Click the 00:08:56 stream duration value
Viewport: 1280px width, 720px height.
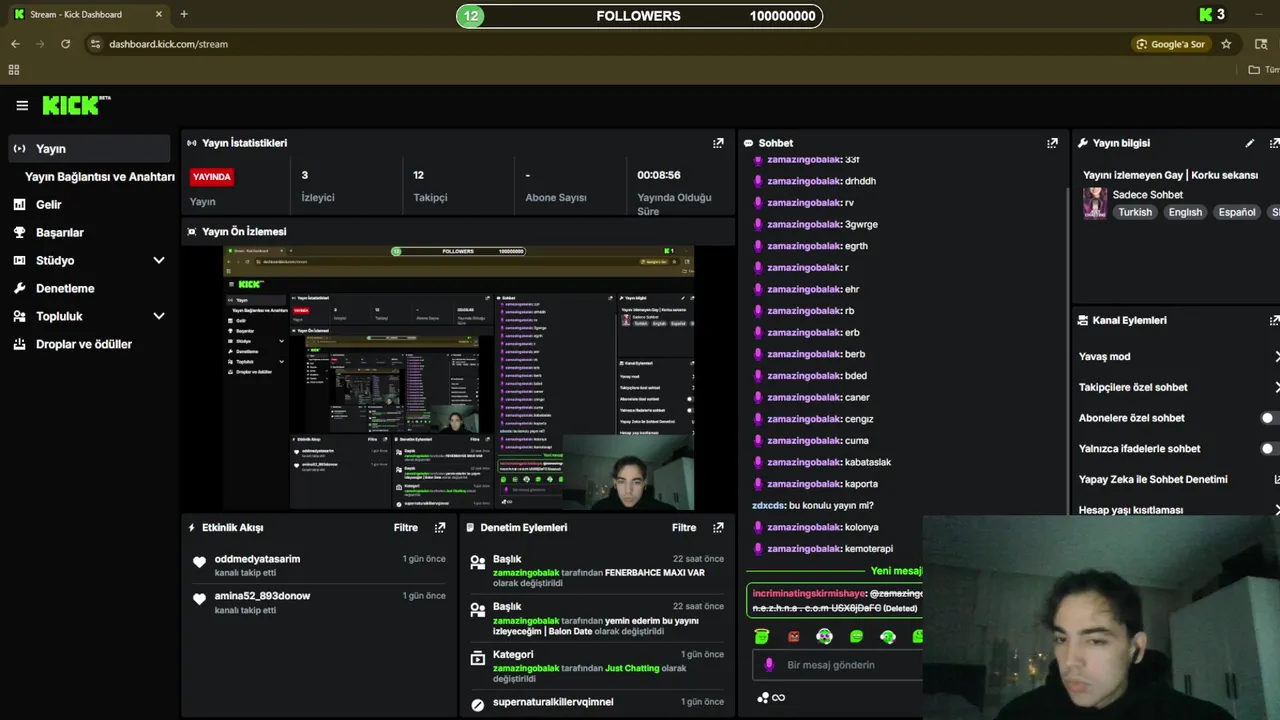point(658,175)
